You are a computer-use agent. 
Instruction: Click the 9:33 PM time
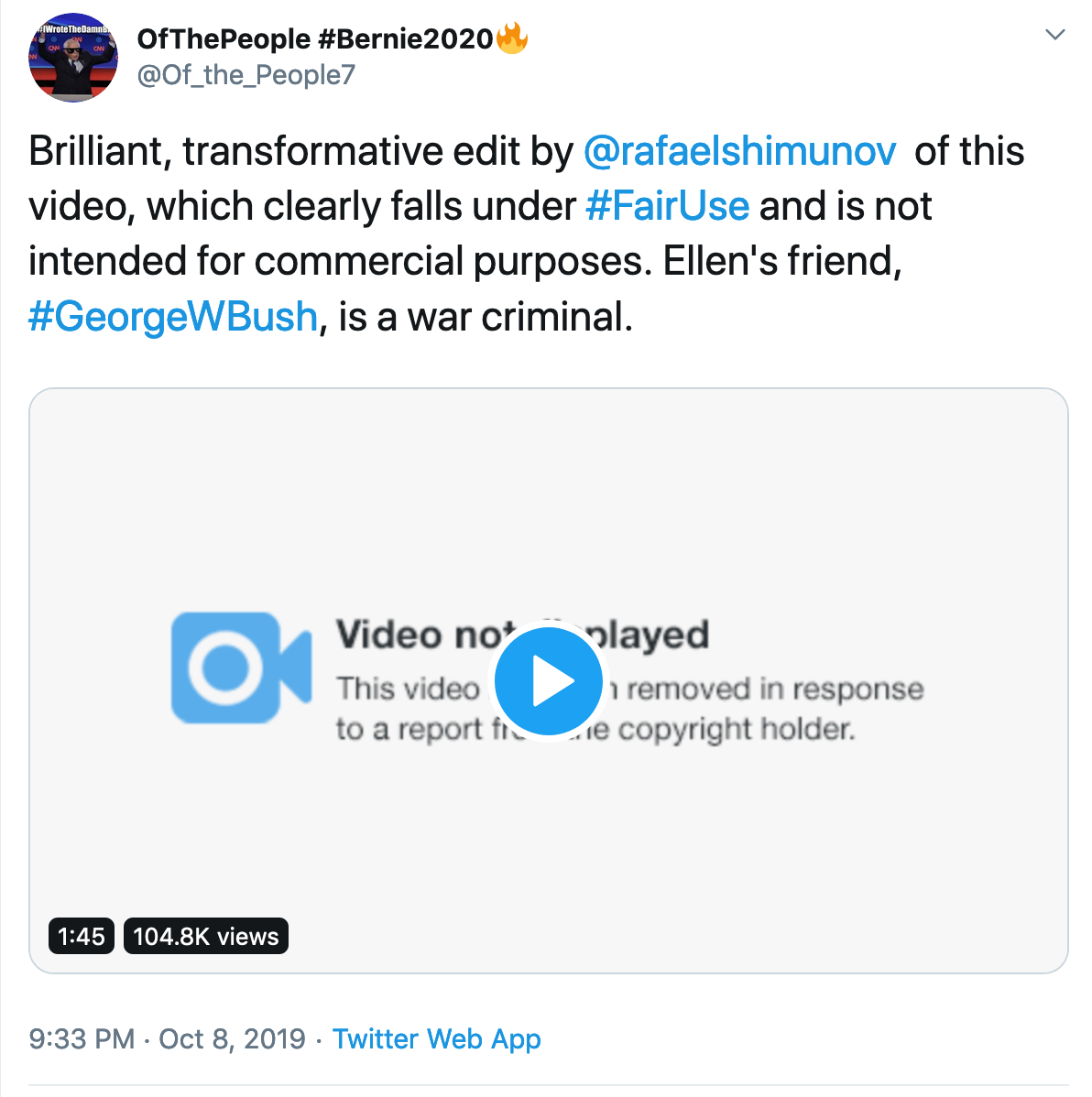pos(82,1039)
